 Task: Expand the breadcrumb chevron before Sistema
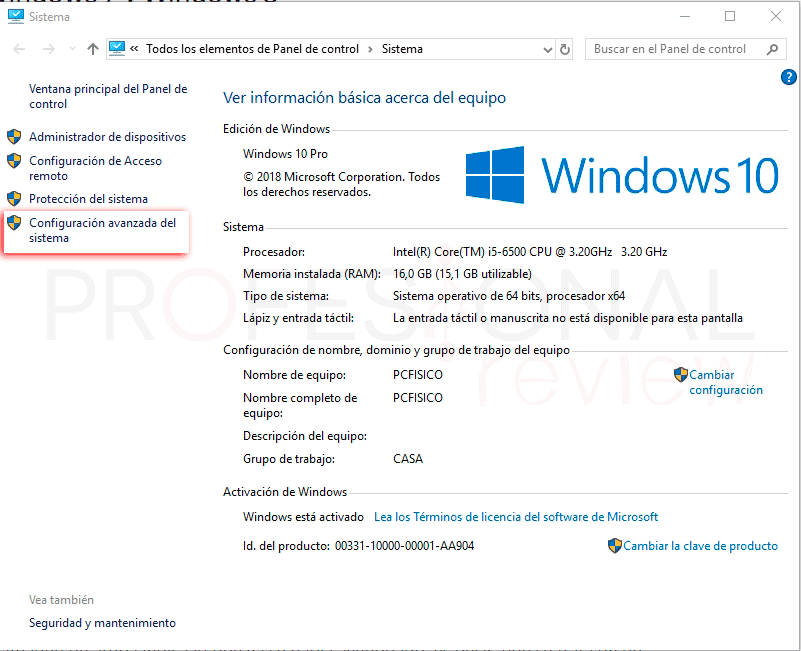click(x=370, y=49)
